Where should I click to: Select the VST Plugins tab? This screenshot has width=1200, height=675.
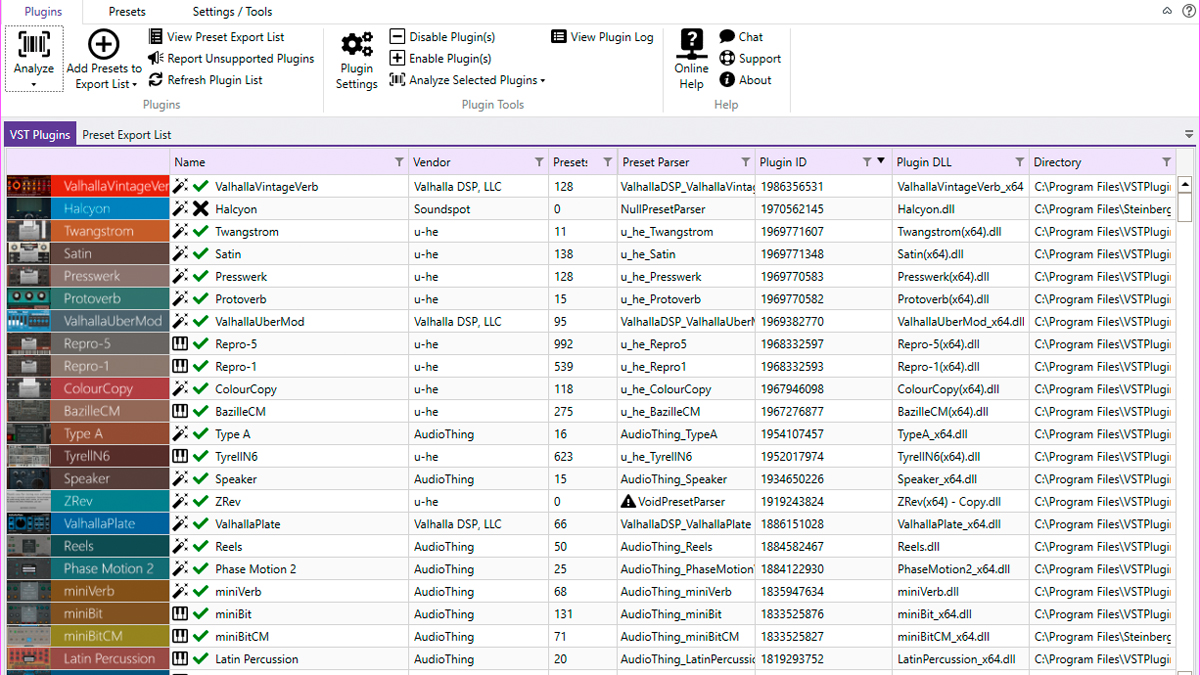pyautogui.click(x=40, y=135)
